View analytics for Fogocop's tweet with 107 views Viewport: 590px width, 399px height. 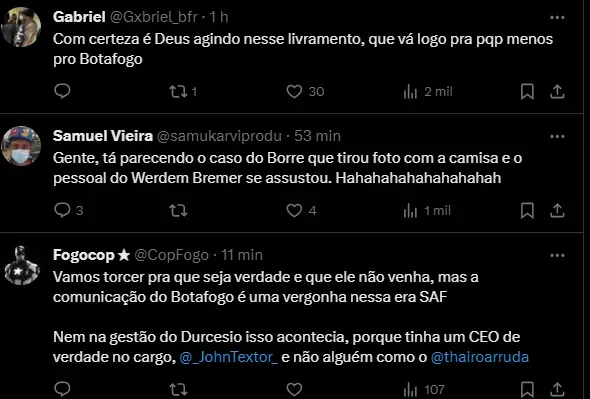coord(424,390)
